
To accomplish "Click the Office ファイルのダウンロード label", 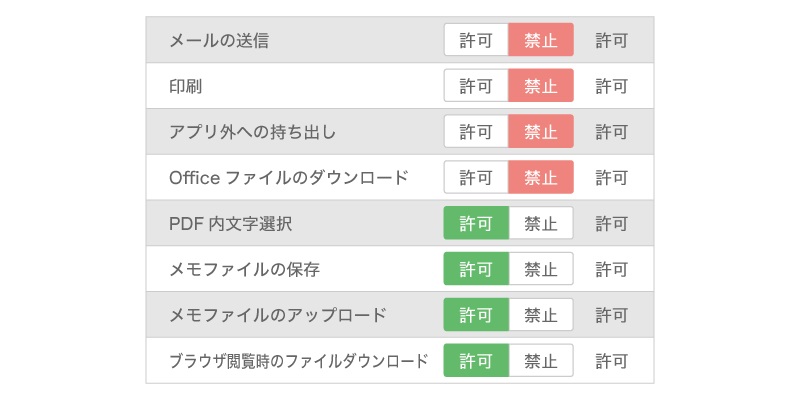I will point(289,178).
